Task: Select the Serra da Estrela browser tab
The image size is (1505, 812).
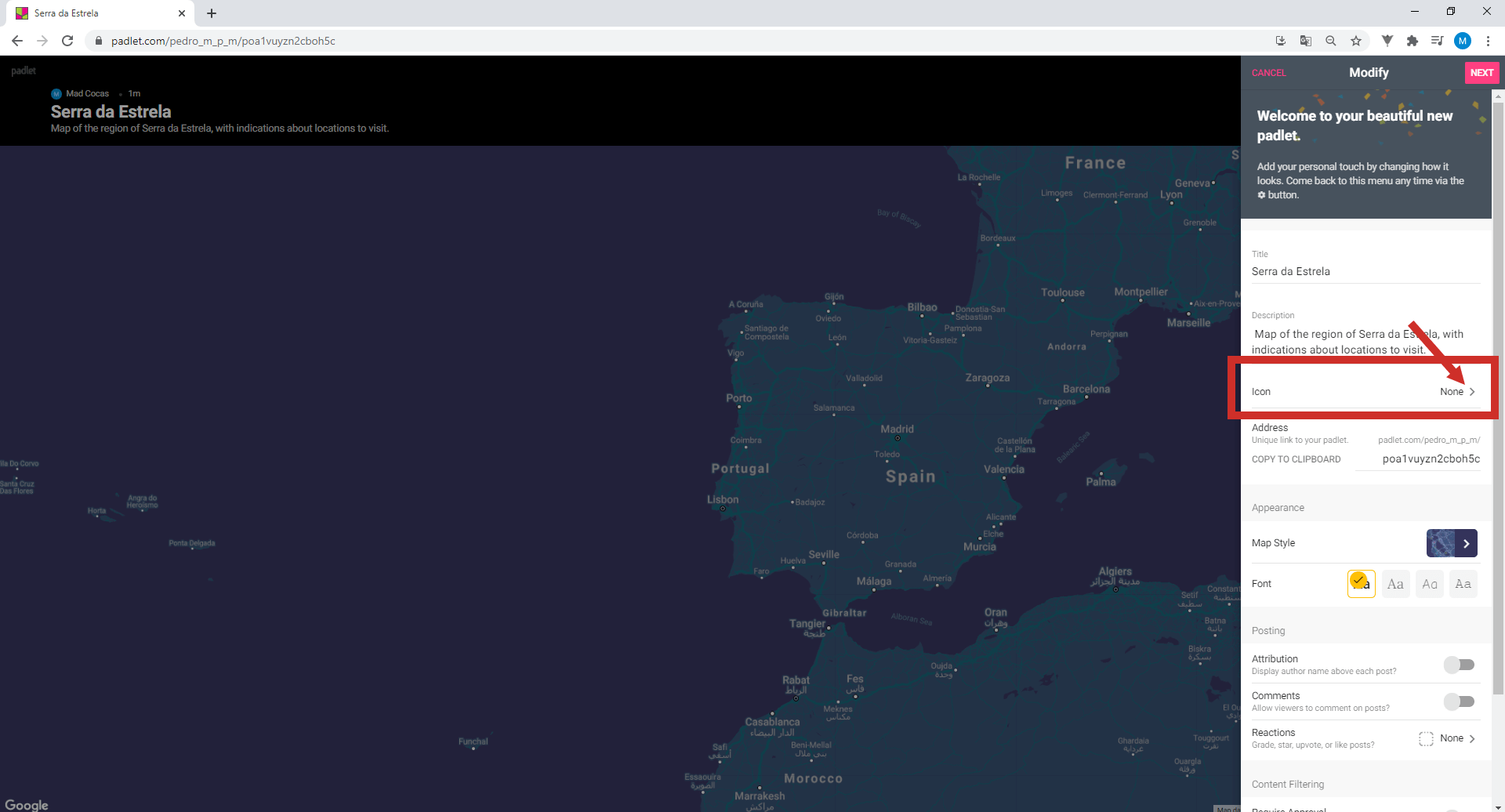Action: pyautogui.click(x=101, y=13)
